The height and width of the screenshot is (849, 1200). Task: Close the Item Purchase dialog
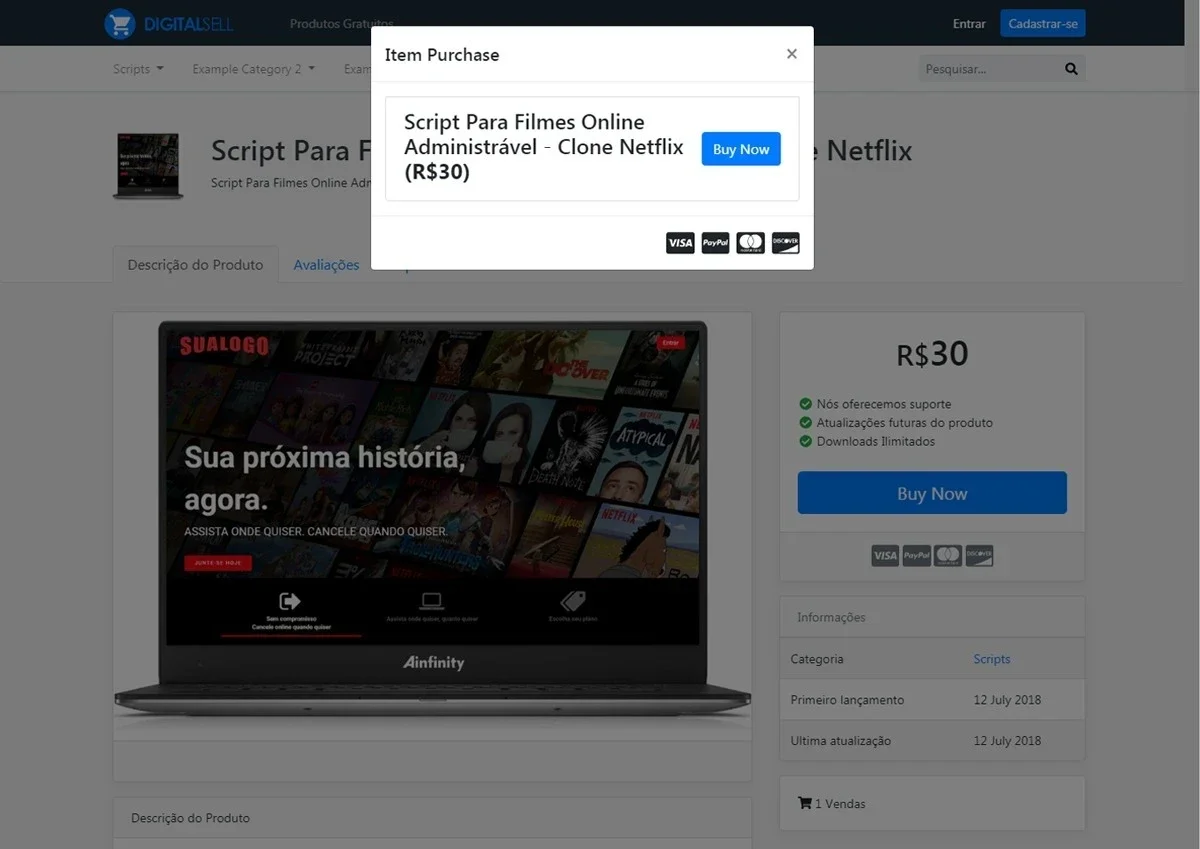[792, 54]
